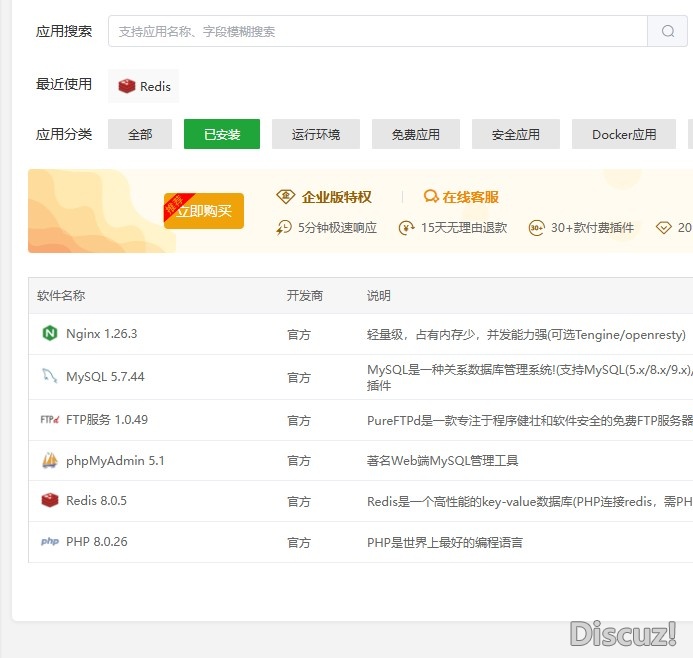Click 软件名称 column header
Image resolution: width=693 pixels, height=658 pixels.
61,296
